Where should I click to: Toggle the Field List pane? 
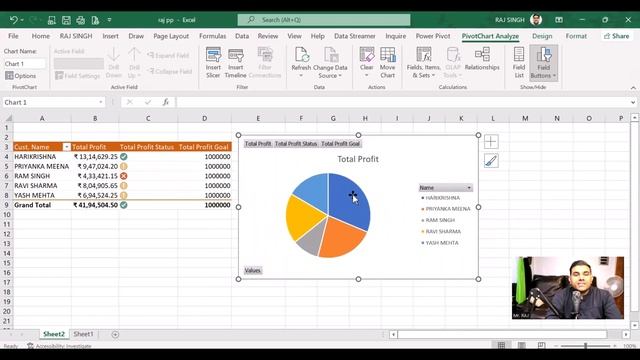[519, 62]
